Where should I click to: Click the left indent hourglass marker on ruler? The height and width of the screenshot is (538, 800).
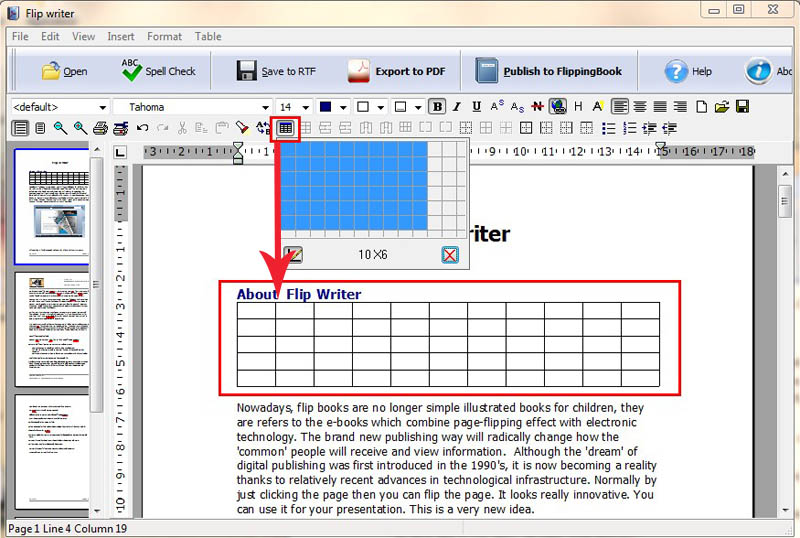coord(238,153)
